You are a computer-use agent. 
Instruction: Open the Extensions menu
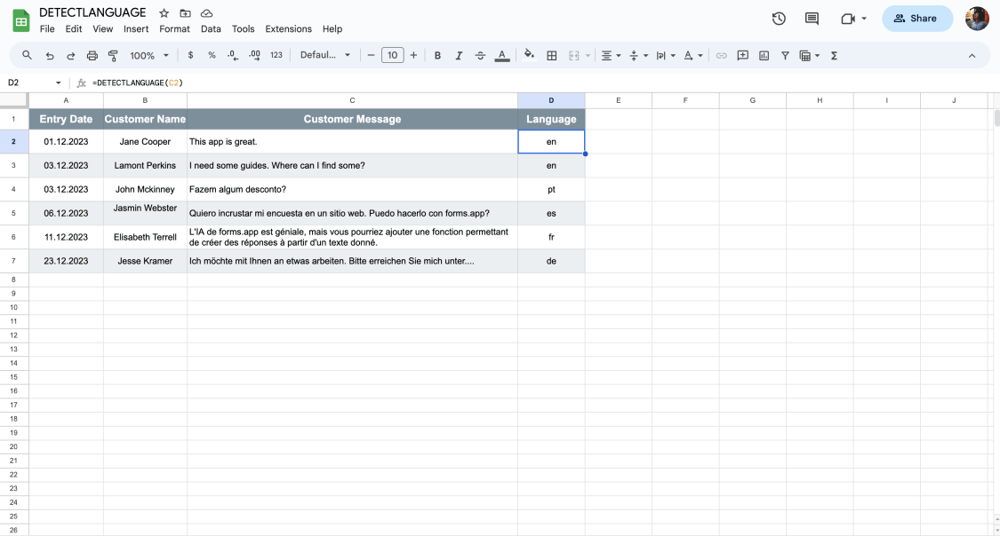click(288, 29)
